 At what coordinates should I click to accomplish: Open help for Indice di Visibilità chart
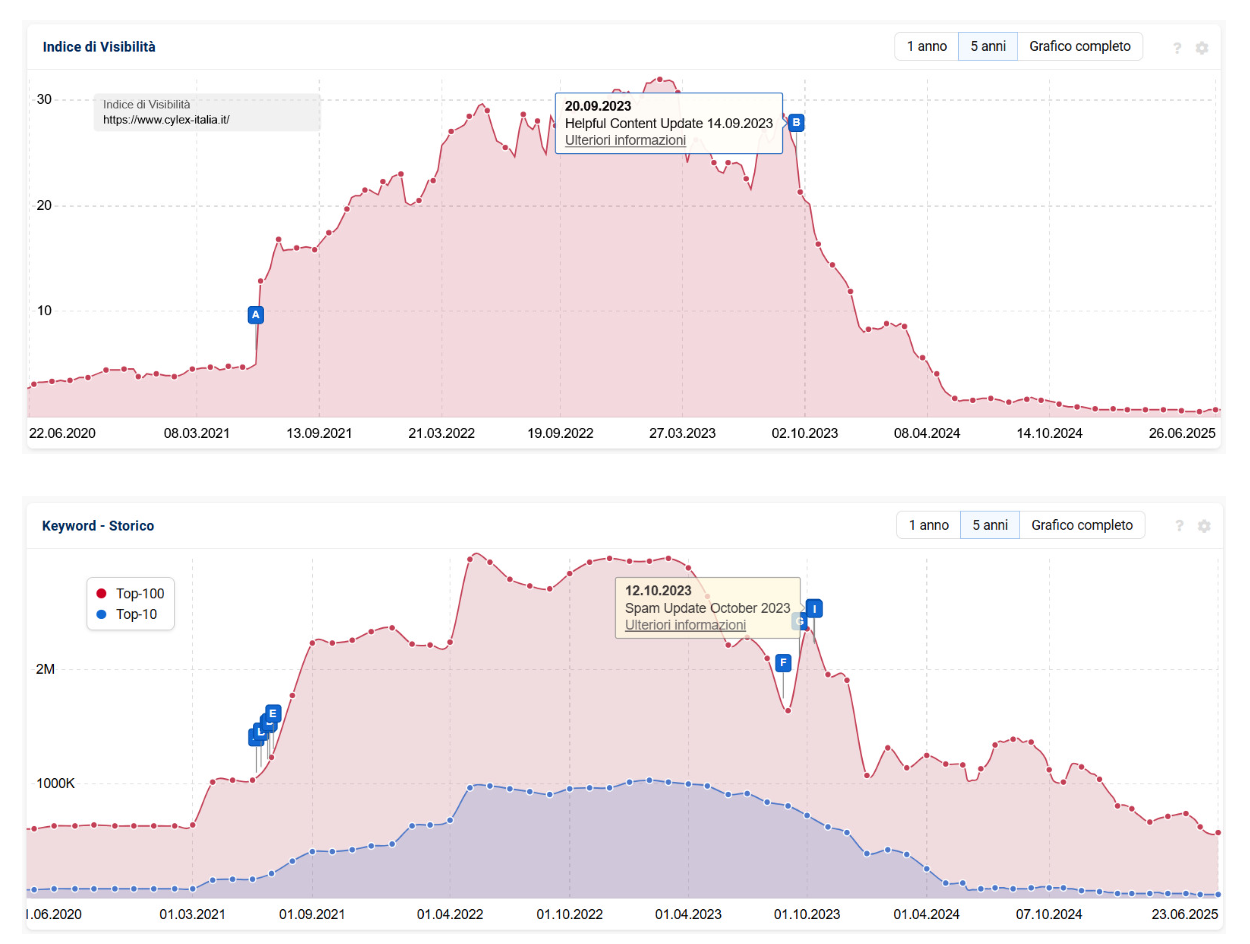[x=1177, y=47]
